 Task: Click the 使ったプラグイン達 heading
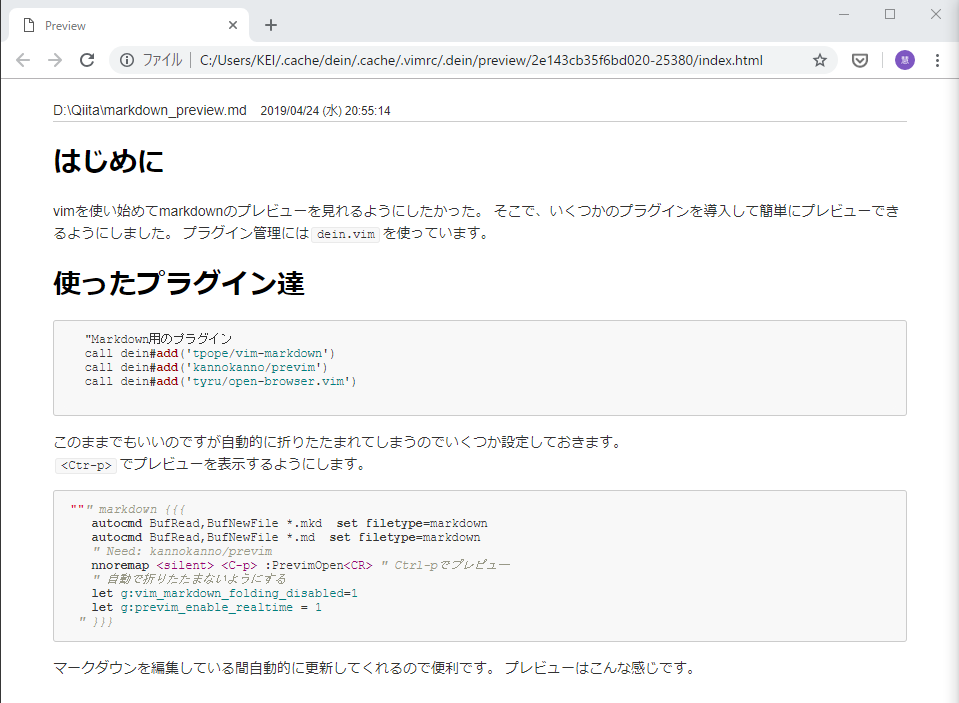pos(178,284)
